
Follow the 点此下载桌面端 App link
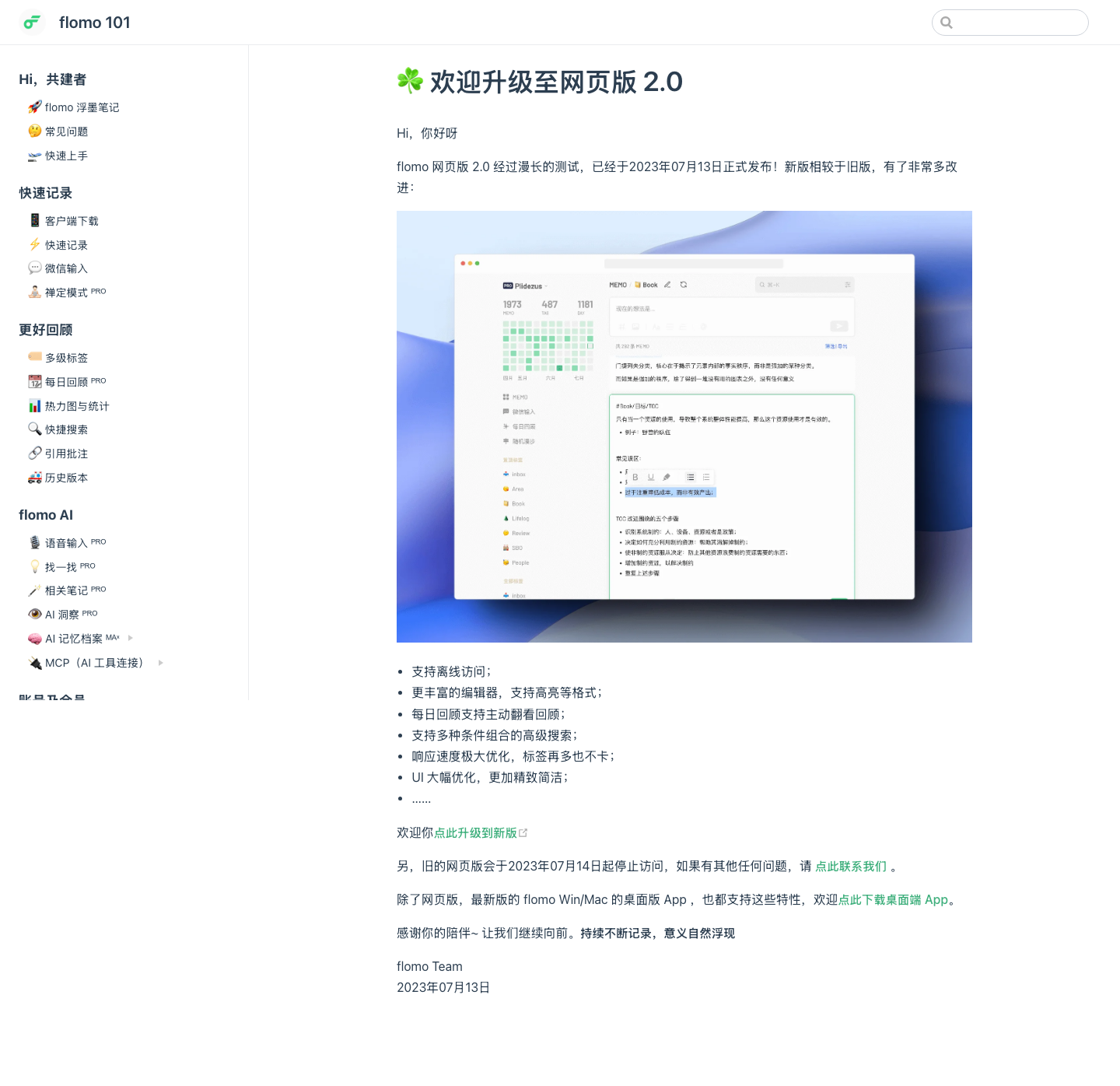893,899
